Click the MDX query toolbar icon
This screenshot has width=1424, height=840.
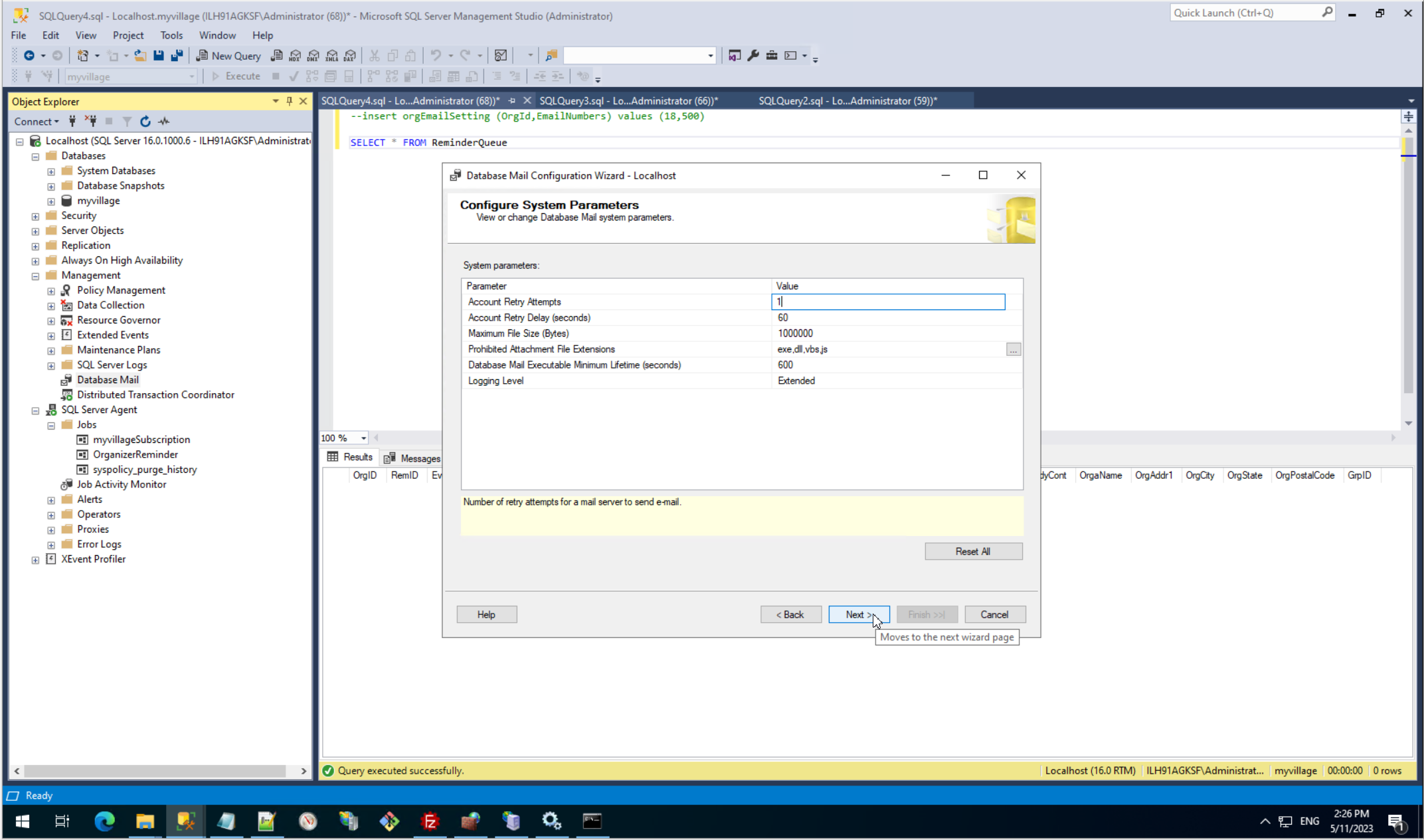(295, 56)
